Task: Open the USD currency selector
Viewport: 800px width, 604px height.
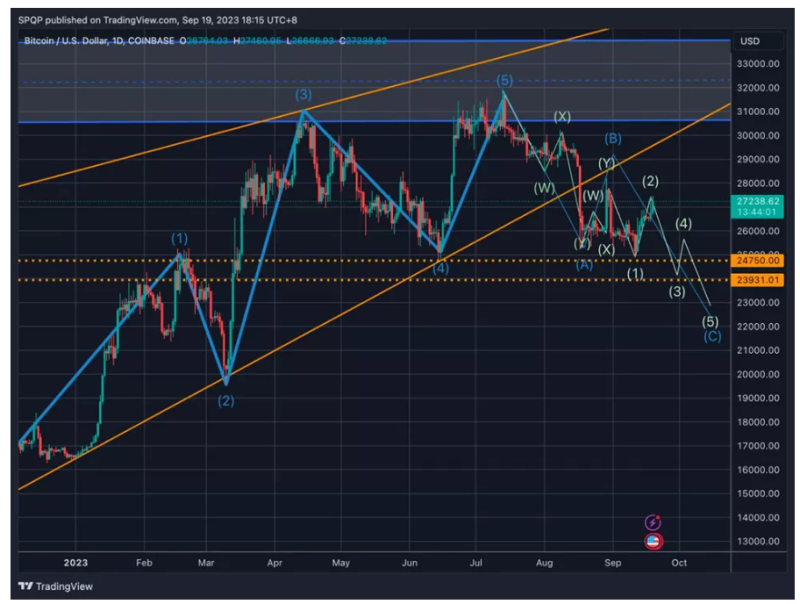Action: 750,41
